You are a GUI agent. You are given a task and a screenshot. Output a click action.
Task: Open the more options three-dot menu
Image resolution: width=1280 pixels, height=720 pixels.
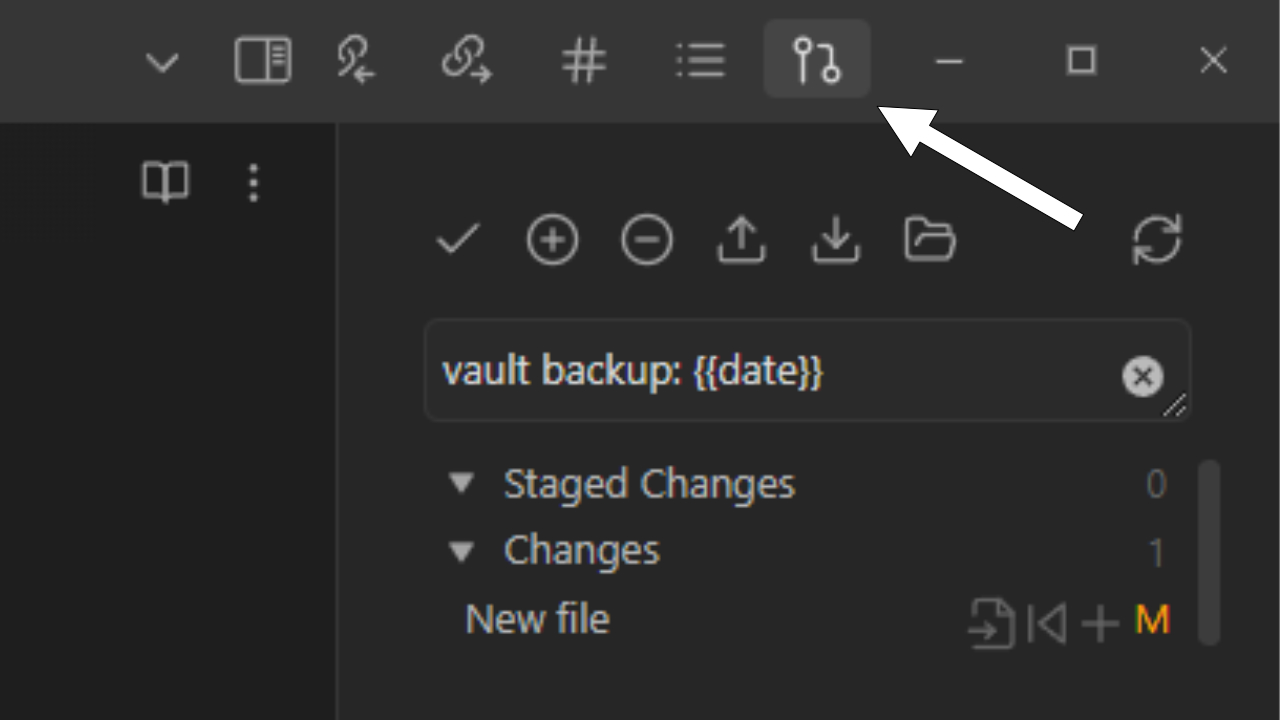tap(253, 182)
